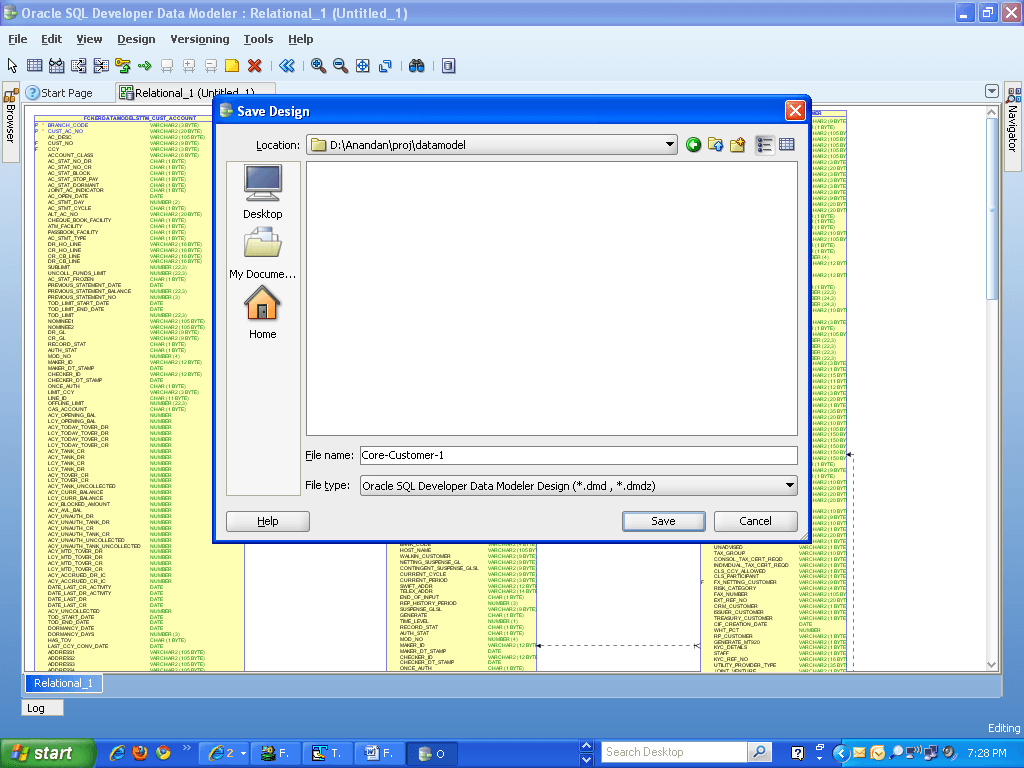Open the File type dropdown

[x=788, y=485]
